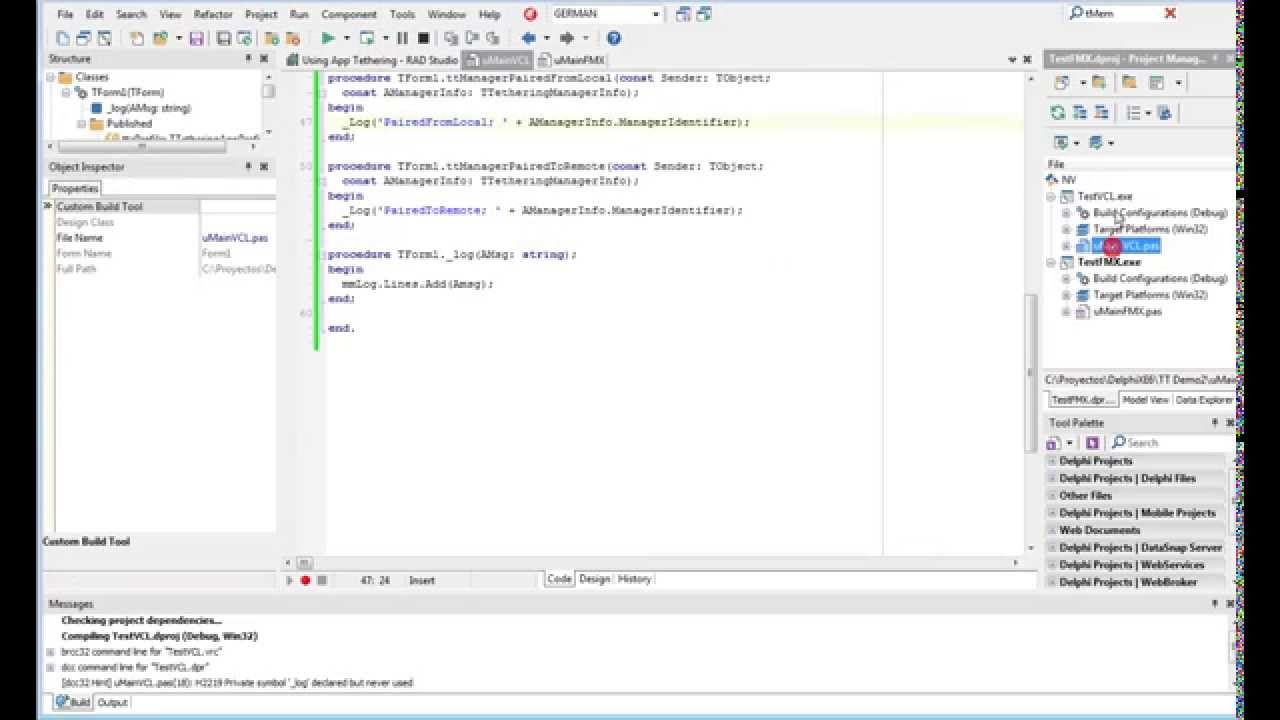
Task: Navigate forward with gray arrow
Action: [566, 38]
